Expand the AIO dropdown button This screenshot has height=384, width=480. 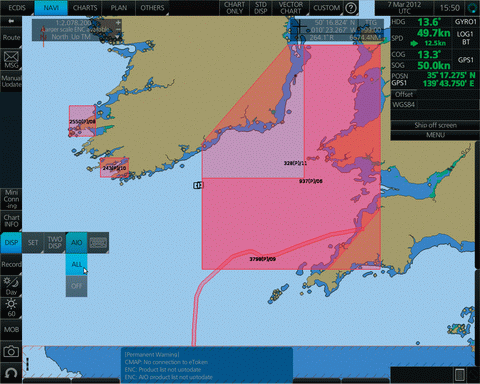point(76,243)
